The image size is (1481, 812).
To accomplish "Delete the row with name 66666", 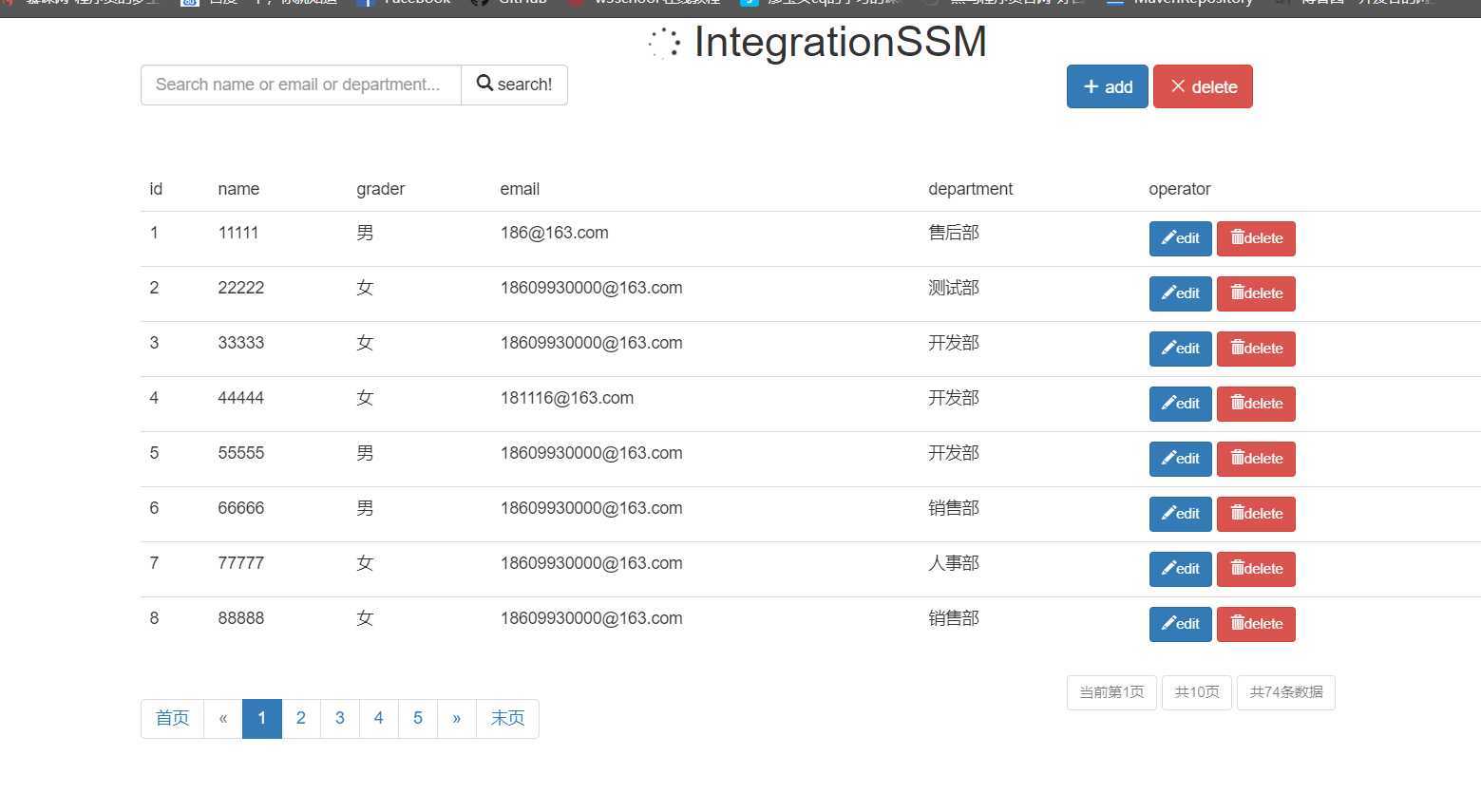I will click(1256, 514).
